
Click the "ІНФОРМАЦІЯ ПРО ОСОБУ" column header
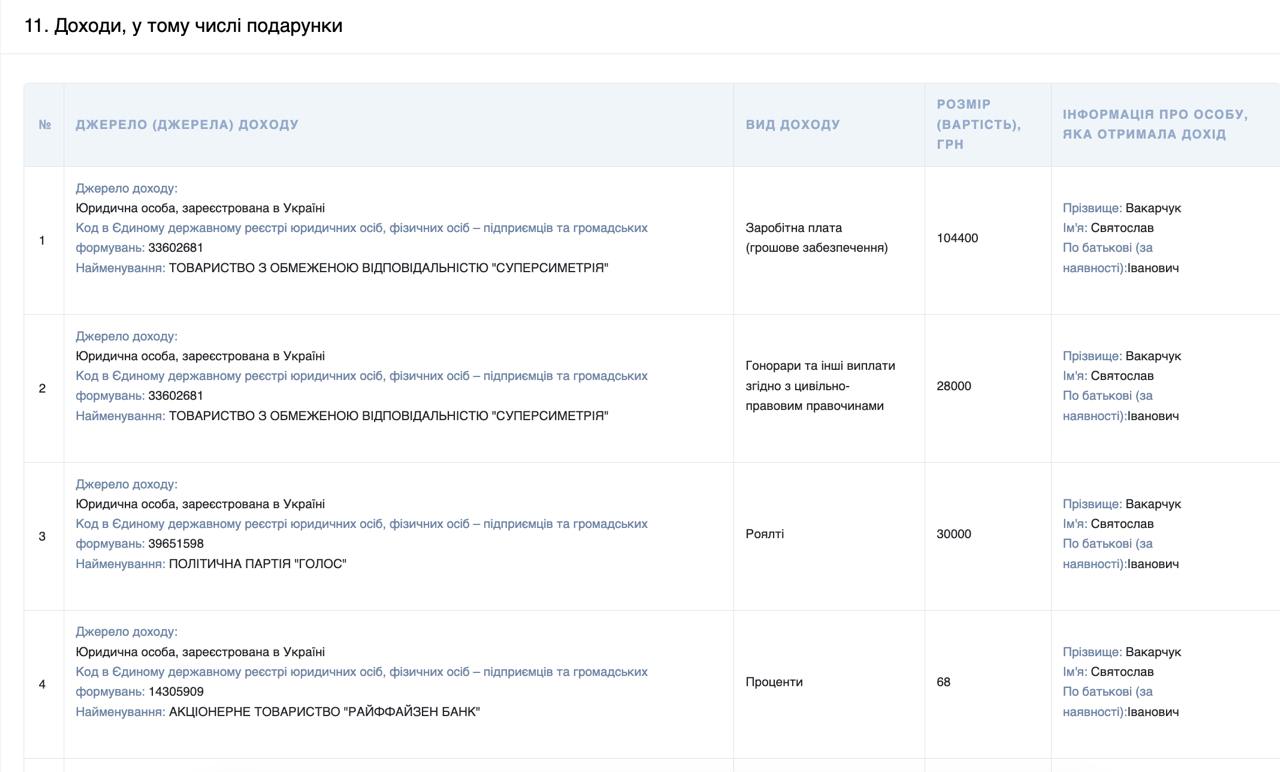pos(1156,124)
